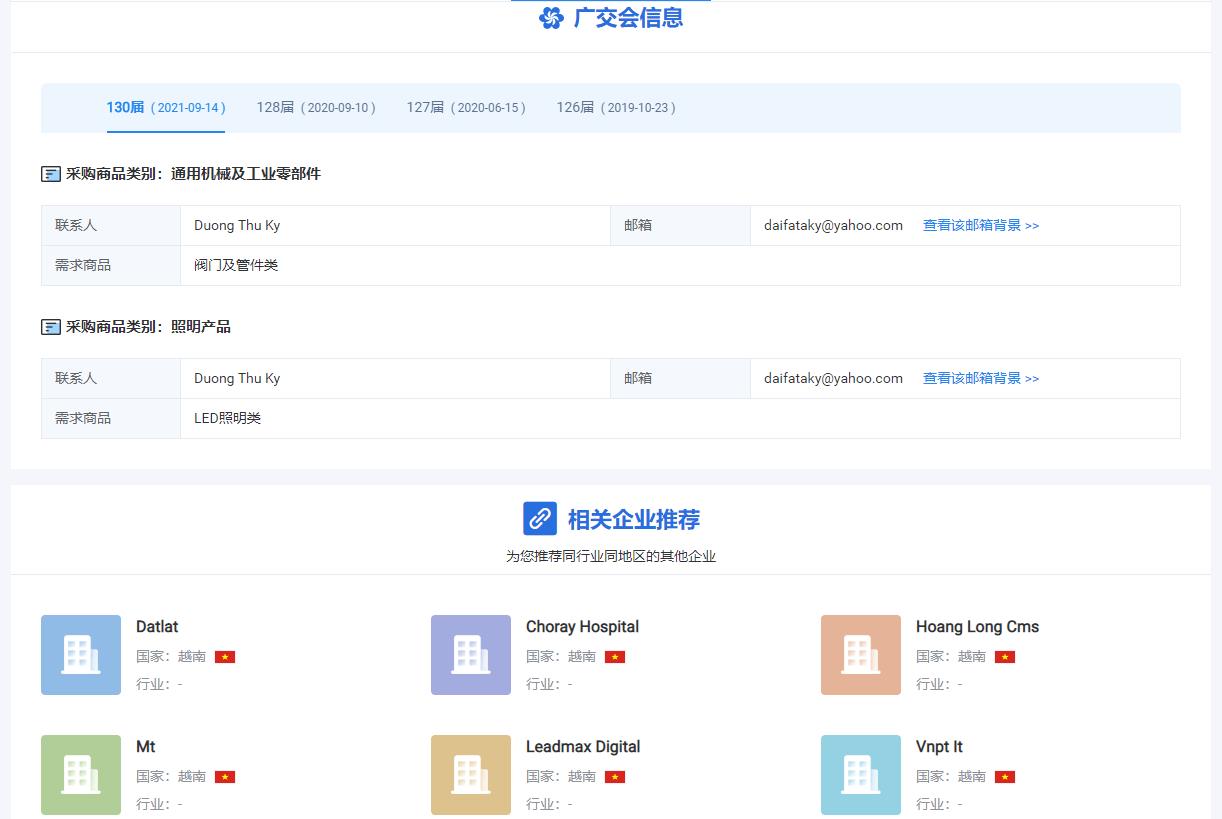
Task: Click the 邮箱 label in the LED照明类 table
Action: click(638, 379)
